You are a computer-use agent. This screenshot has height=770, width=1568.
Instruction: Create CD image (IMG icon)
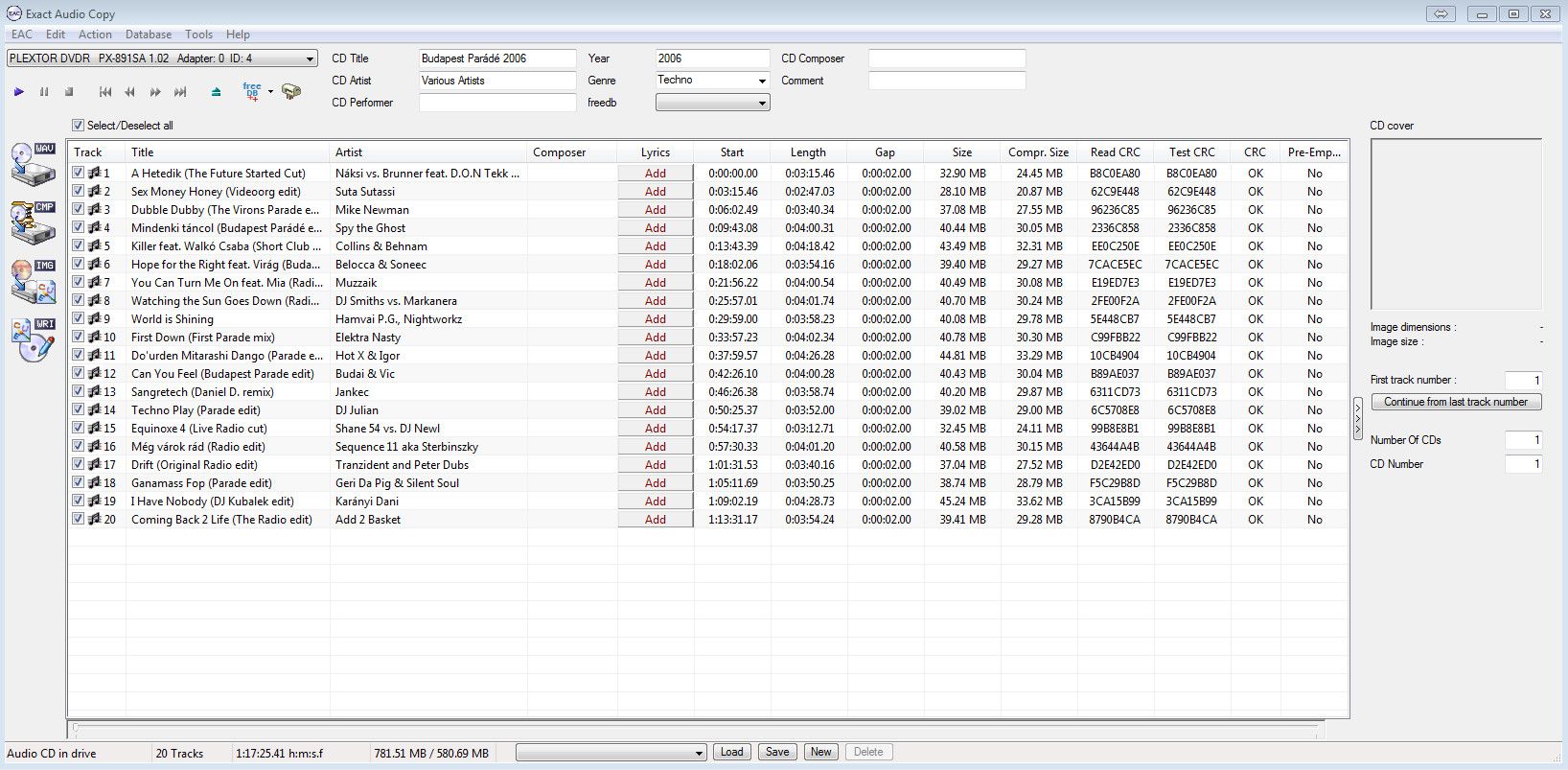point(34,281)
